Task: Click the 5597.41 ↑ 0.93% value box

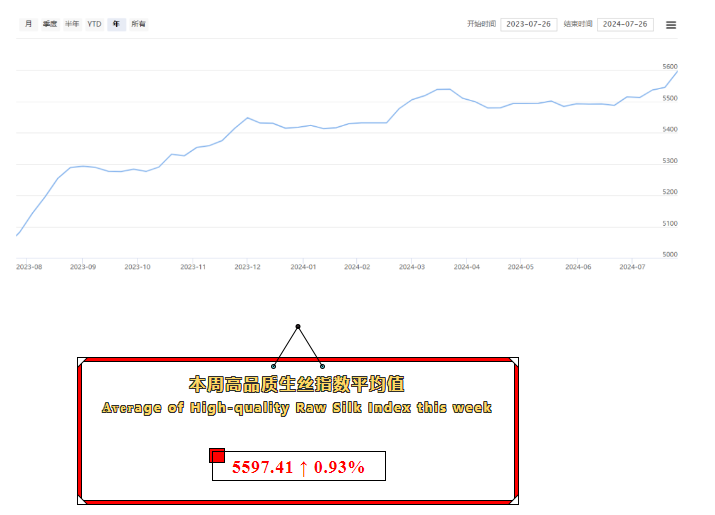Action: click(298, 467)
